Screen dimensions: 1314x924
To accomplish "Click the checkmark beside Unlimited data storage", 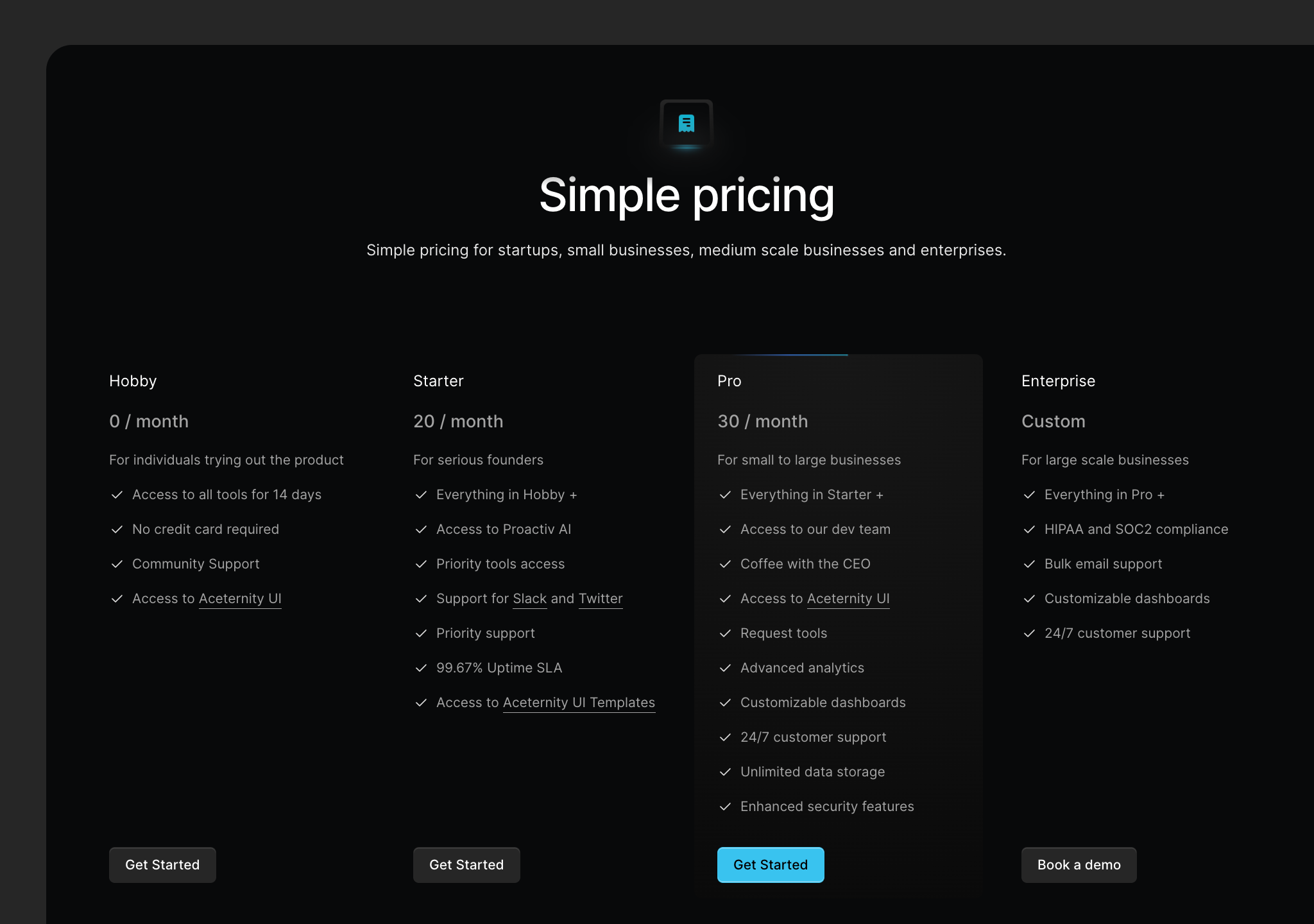I will [x=726, y=772].
